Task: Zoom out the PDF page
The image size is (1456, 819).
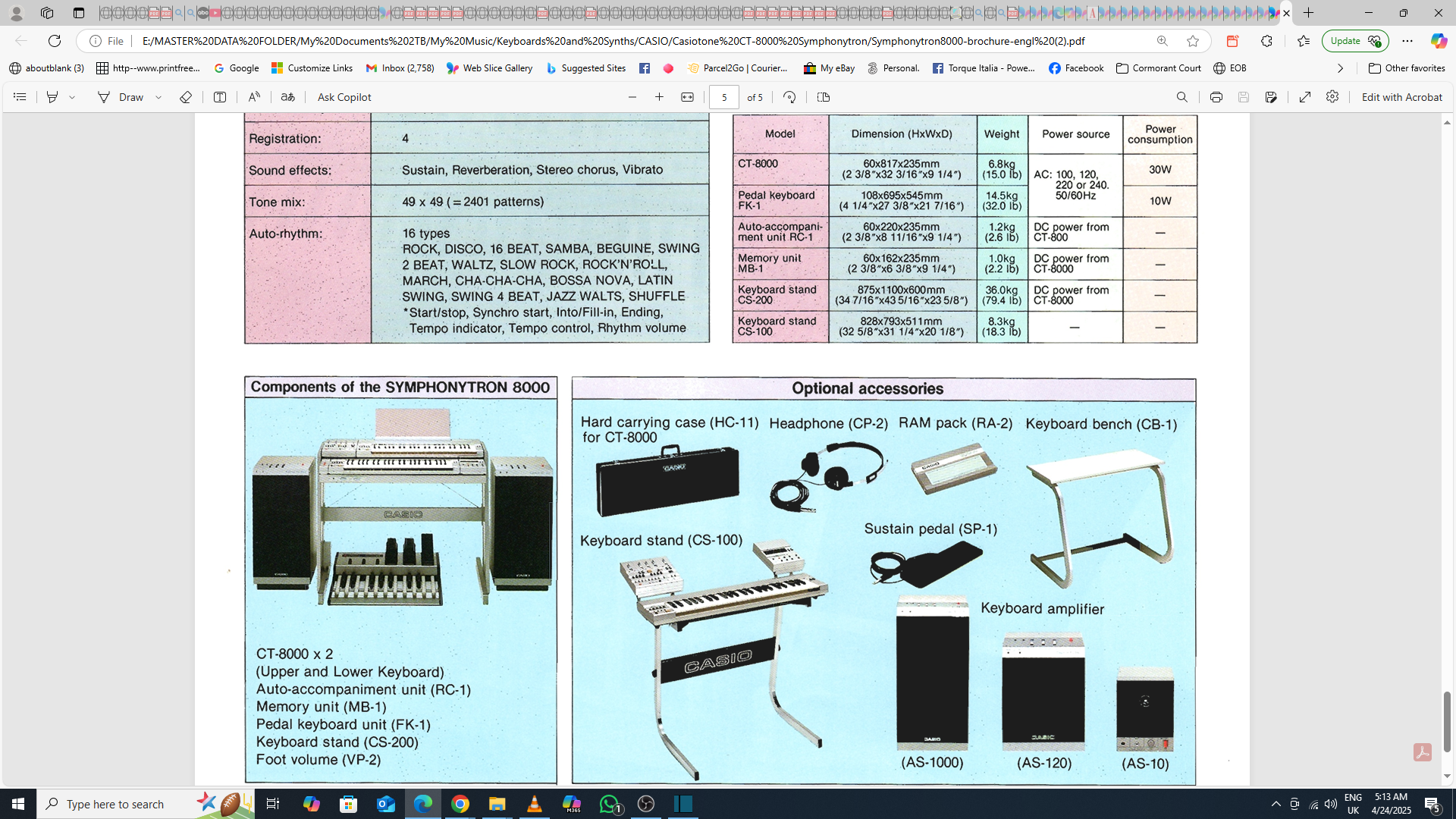Action: 632,97
